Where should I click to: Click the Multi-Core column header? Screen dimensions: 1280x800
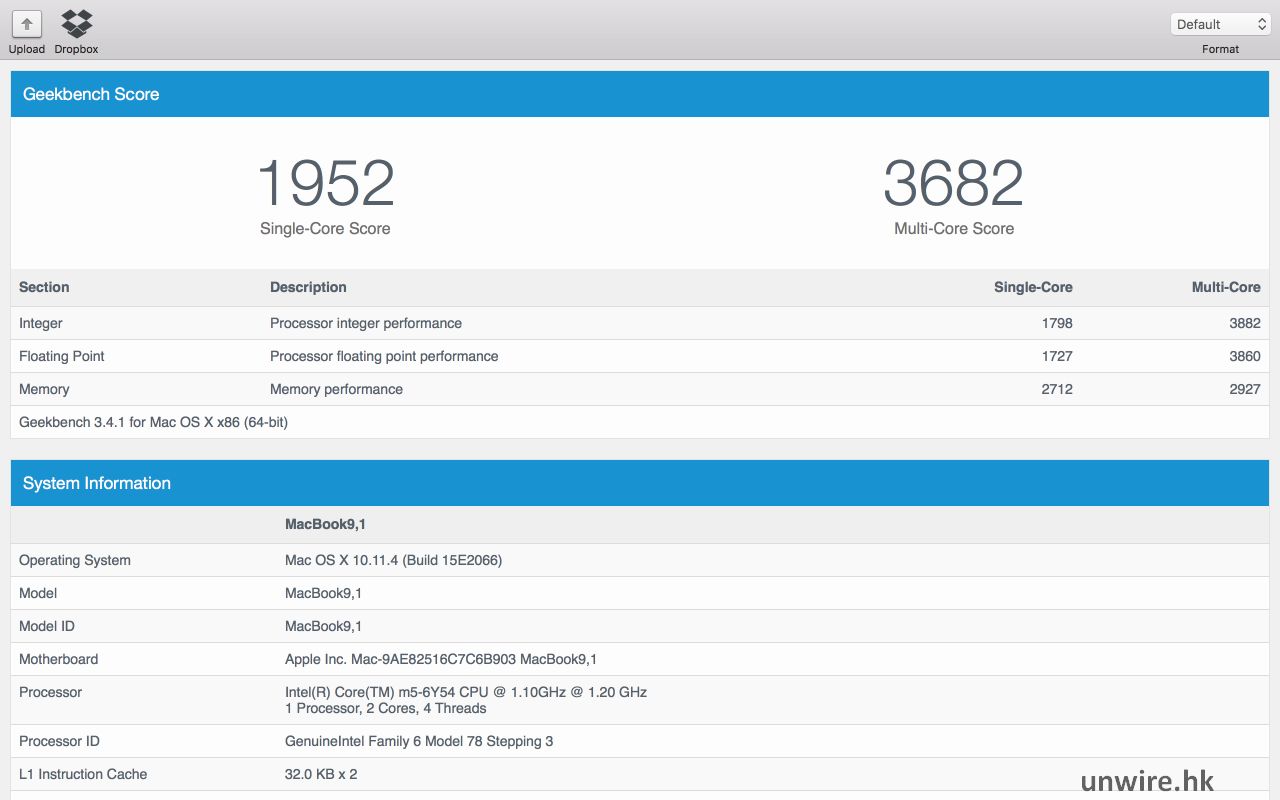(1225, 287)
